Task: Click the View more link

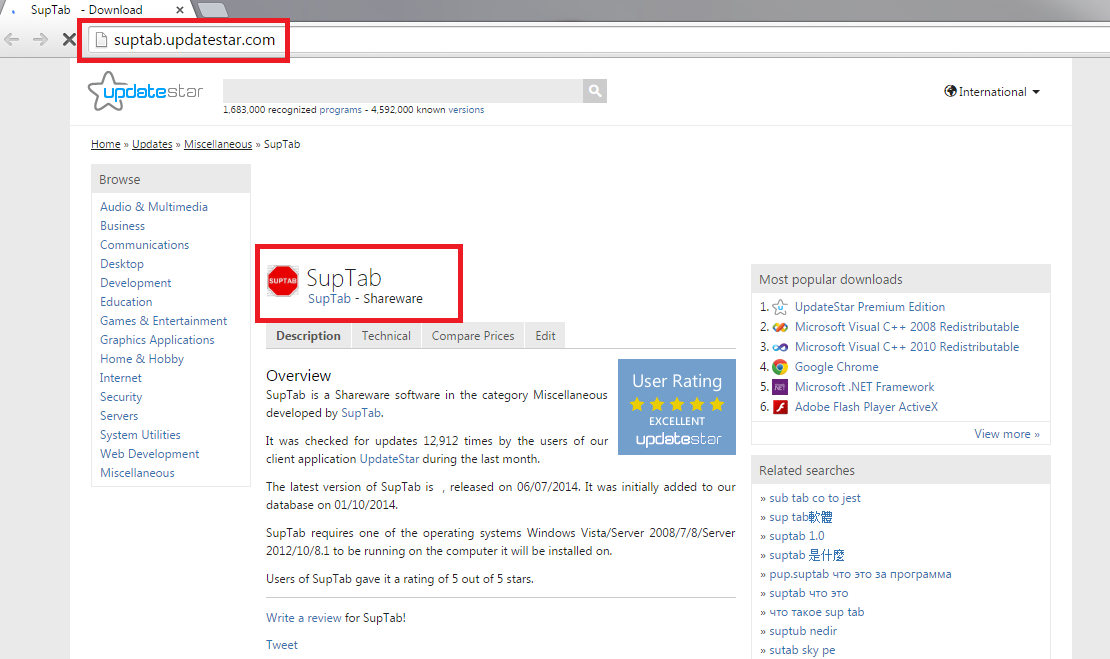Action: [x=1006, y=434]
